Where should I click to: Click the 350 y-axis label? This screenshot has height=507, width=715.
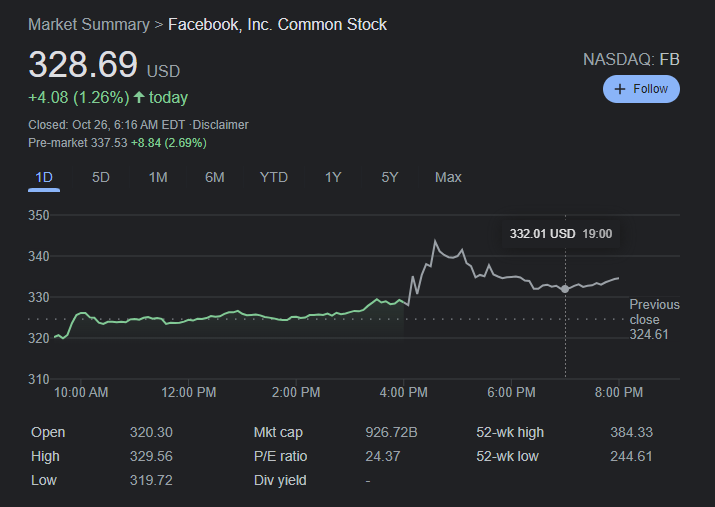(x=39, y=215)
